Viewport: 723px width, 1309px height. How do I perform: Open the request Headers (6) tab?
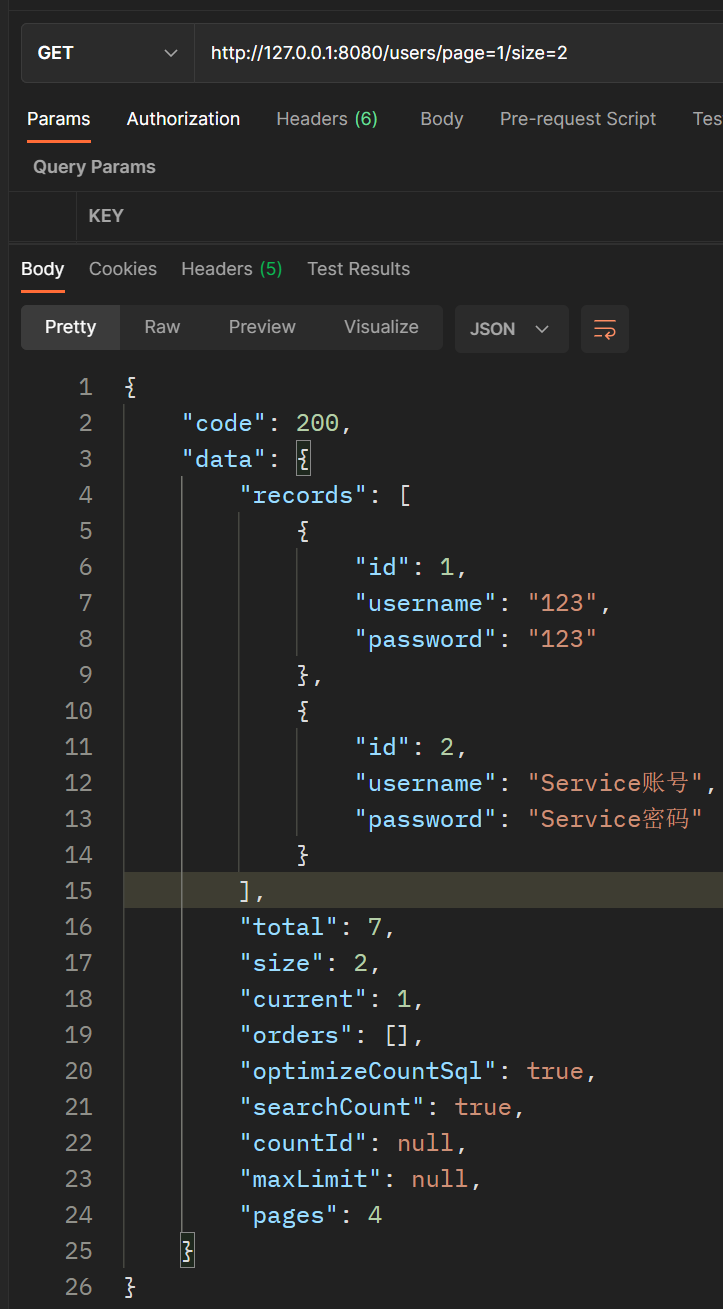(327, 119)
